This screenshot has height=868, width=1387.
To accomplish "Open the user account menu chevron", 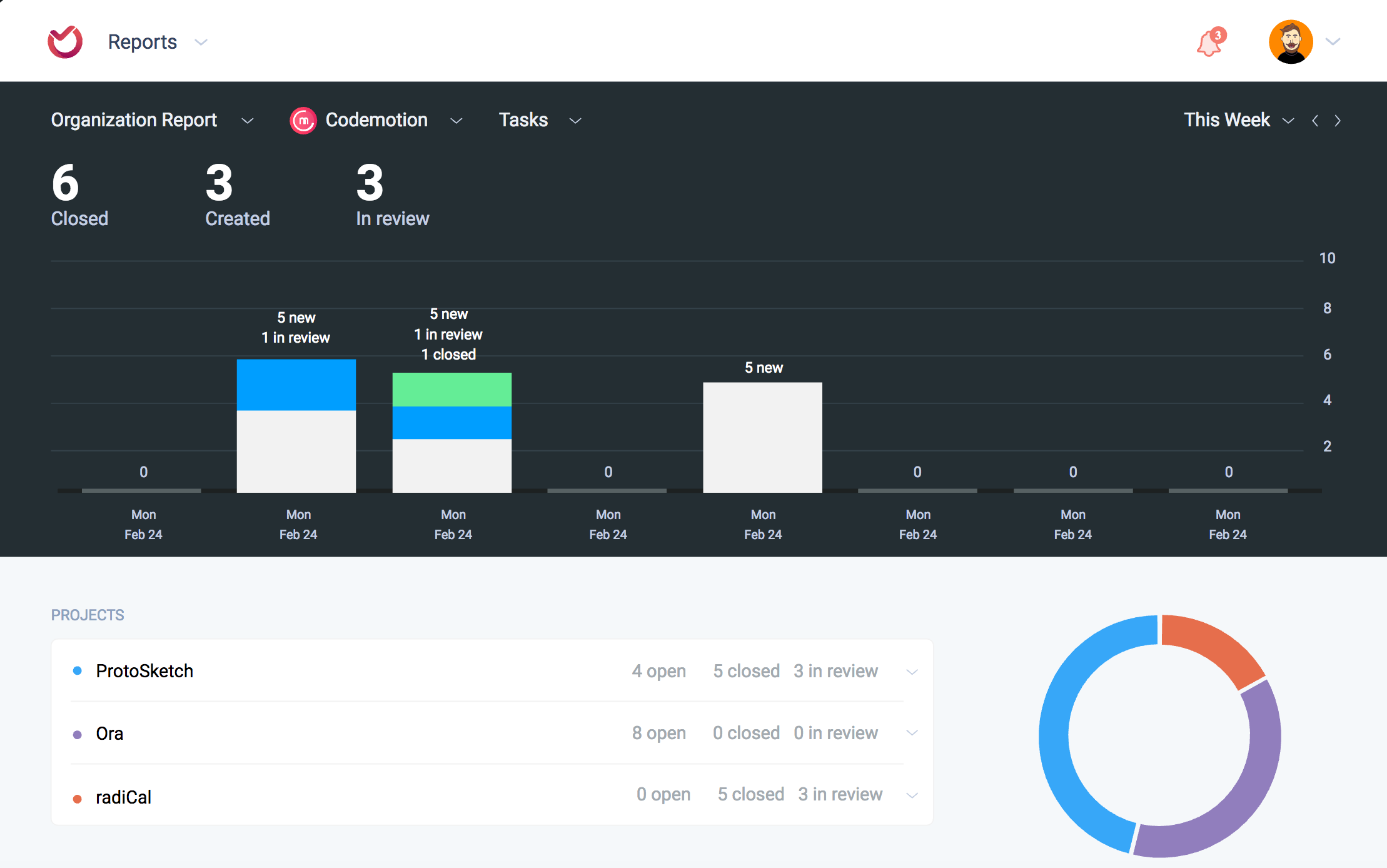I will pyautogui.click(x=1333, y=42).
